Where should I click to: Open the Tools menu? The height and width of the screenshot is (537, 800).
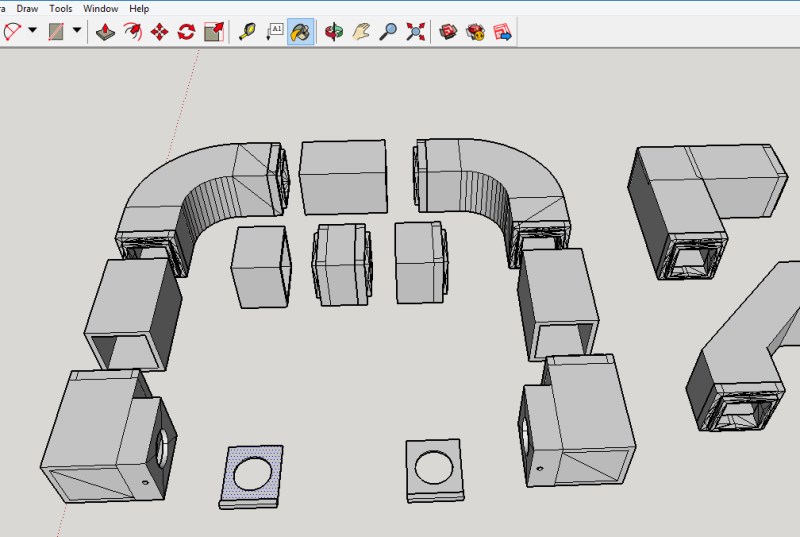click(61, 9)
